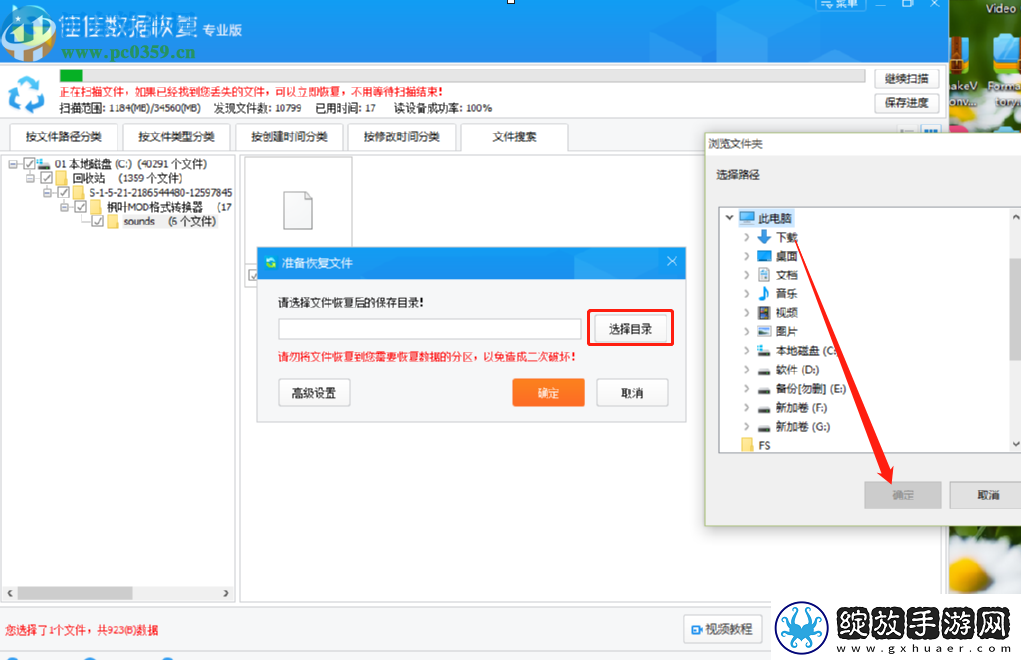Collapse the 回收站 tree node
The width and height of the screenshot is (1021, 660).
30,178
